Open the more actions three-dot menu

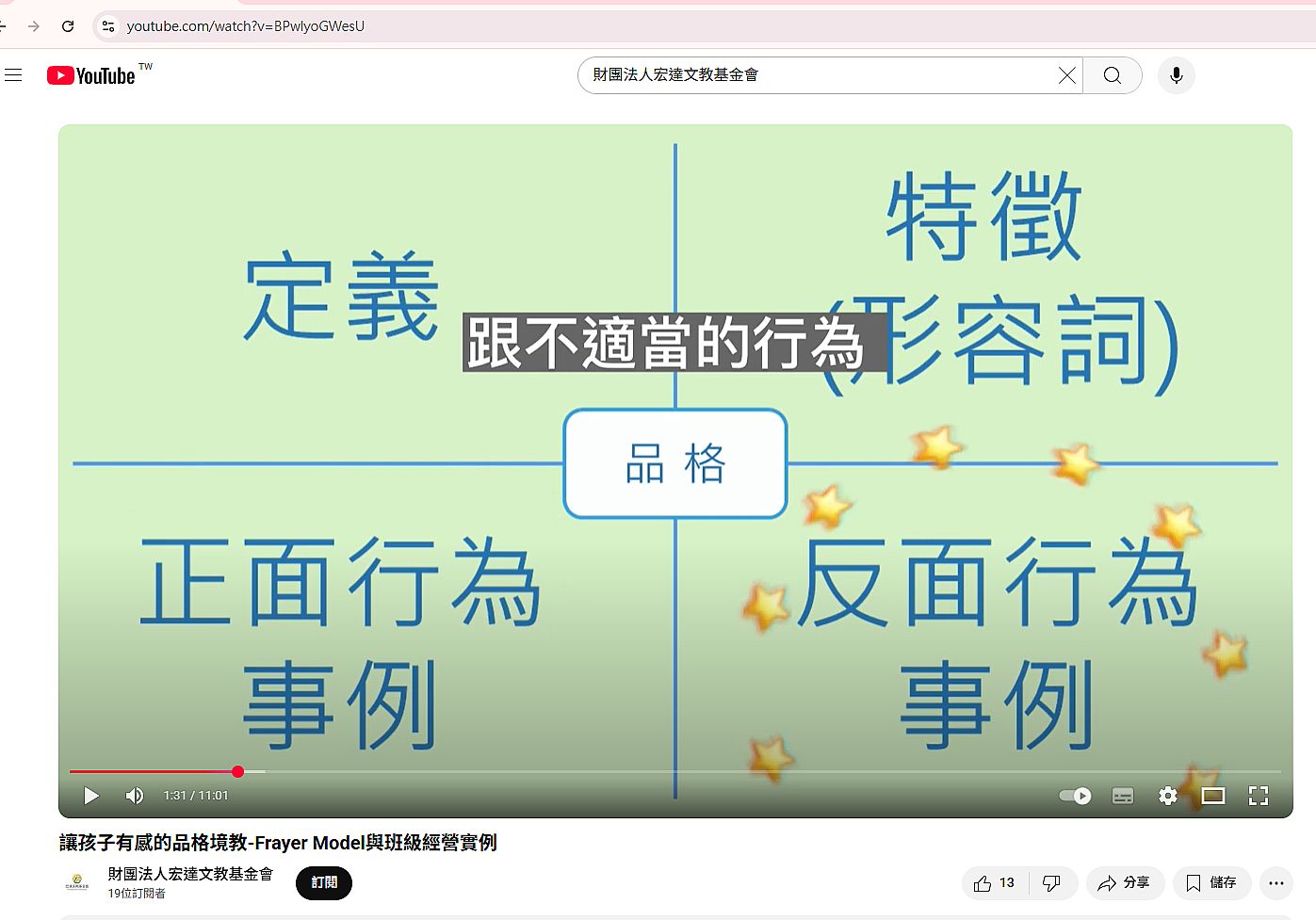coord(1275,882)
